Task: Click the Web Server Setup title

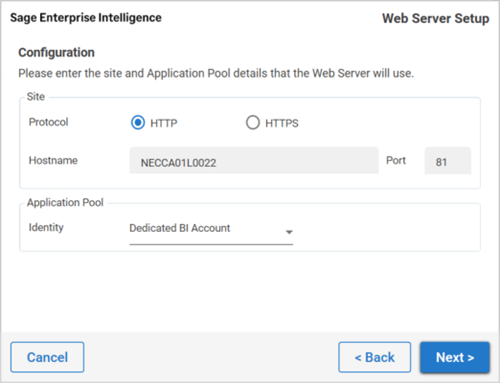Action: tap(436, 18)
